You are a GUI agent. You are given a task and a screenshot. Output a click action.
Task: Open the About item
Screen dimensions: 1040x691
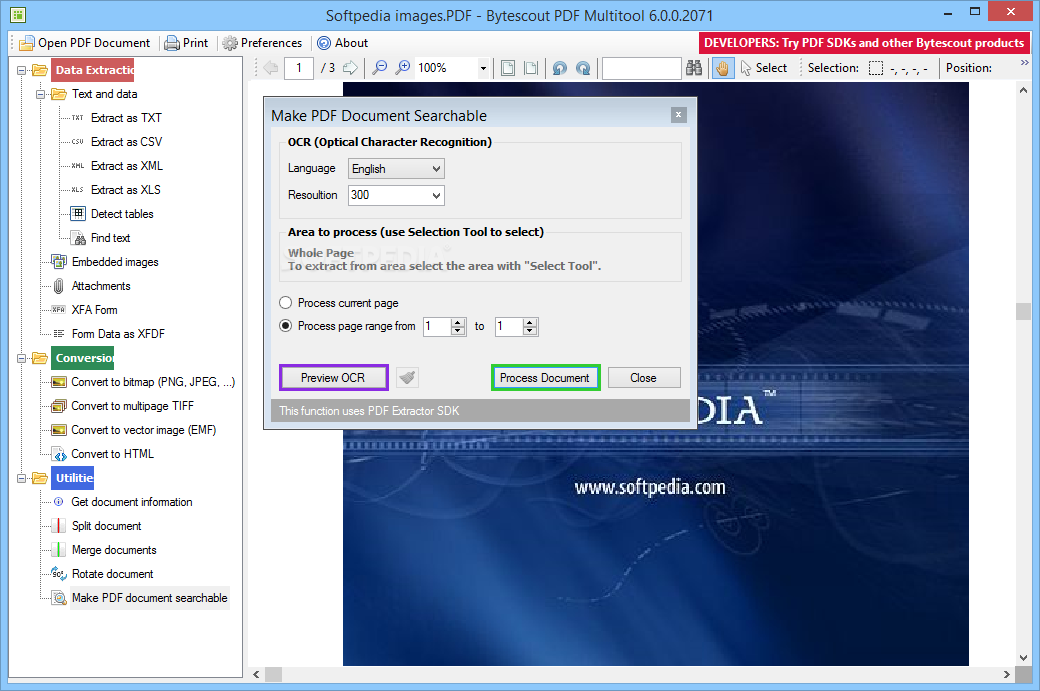(342, 42)
